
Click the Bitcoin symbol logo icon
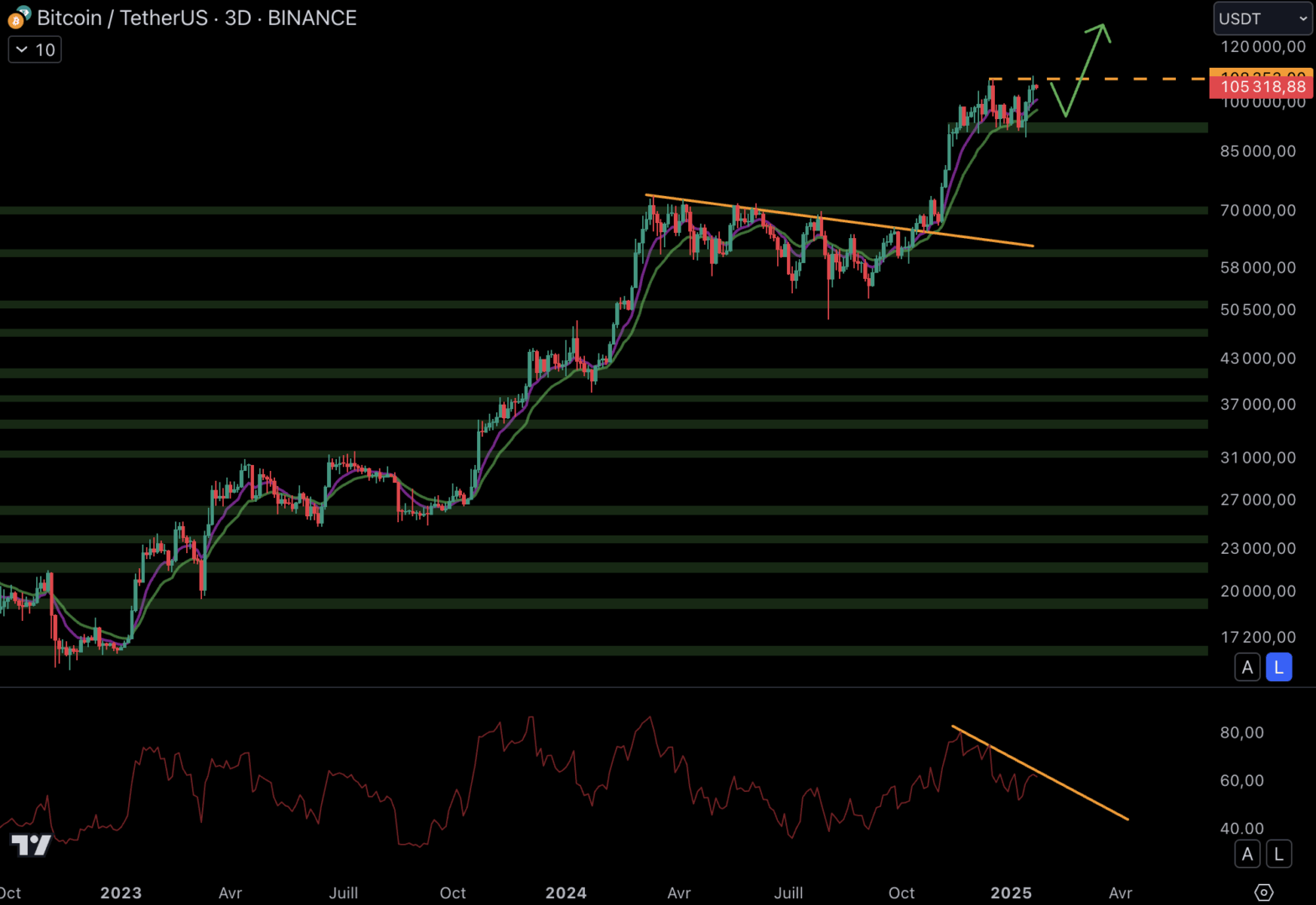coord(18,17)
